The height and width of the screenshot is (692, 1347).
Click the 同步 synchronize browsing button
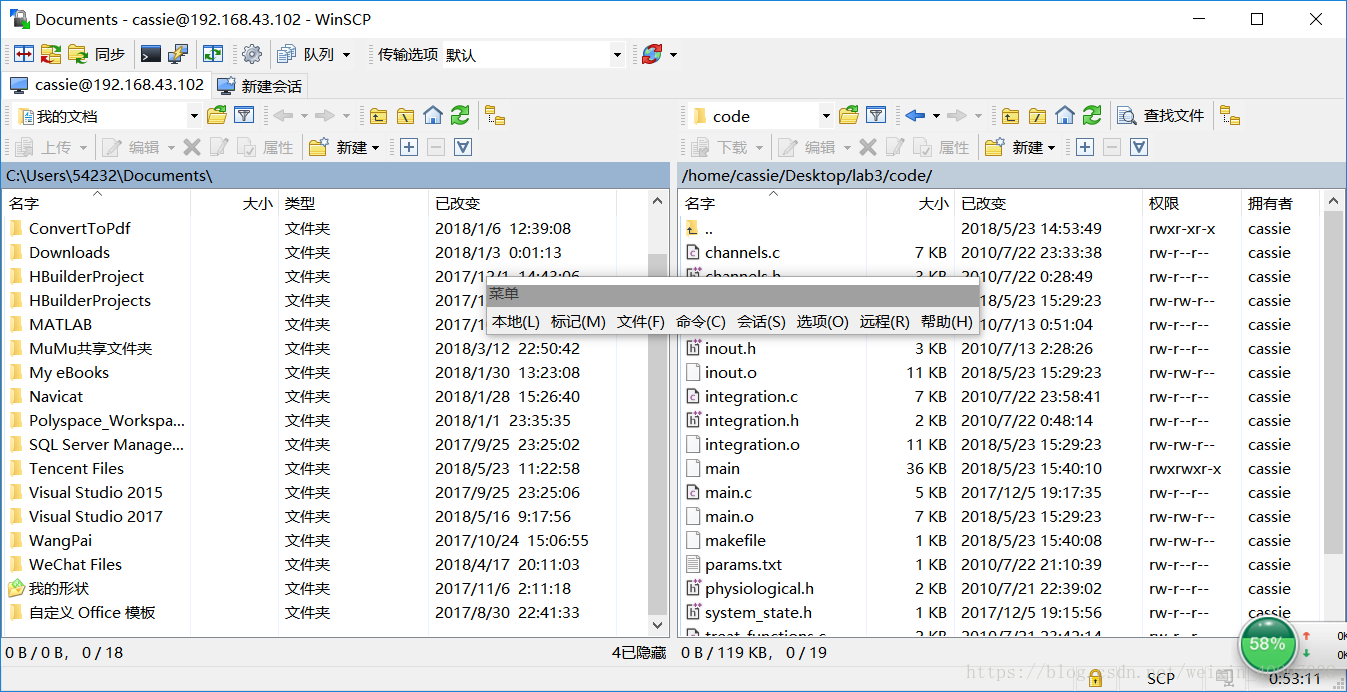(96, 54)
